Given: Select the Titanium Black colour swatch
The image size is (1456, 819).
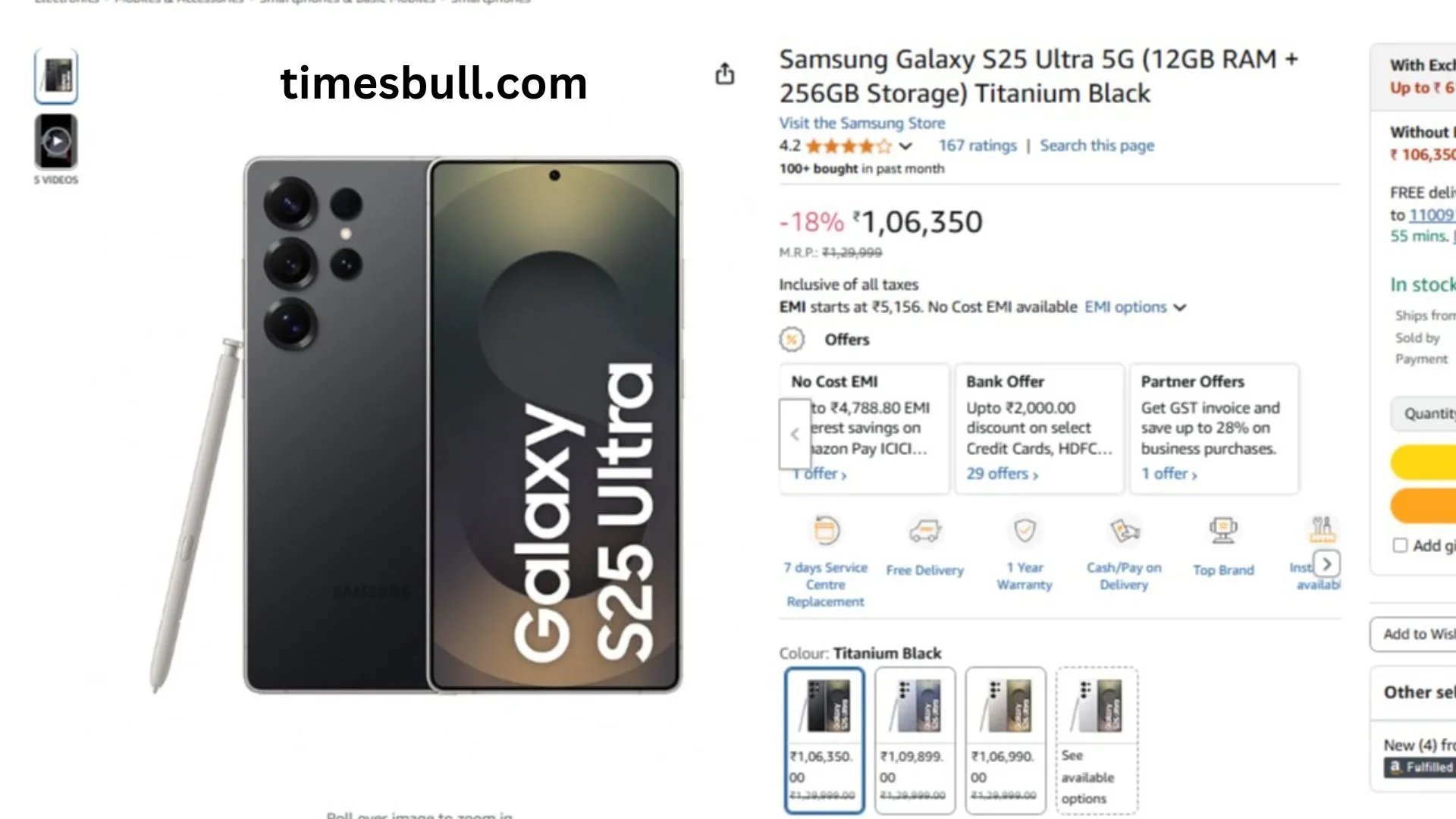Looking at the screenshot, I should (x=824, y=739).
